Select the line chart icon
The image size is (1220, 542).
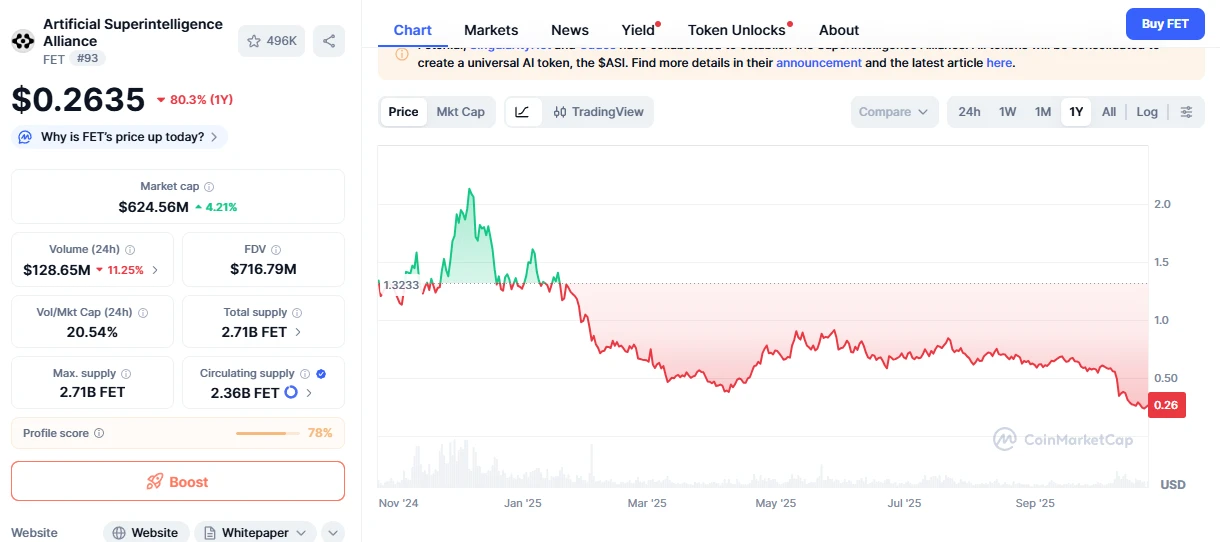(x=522, y=112)
